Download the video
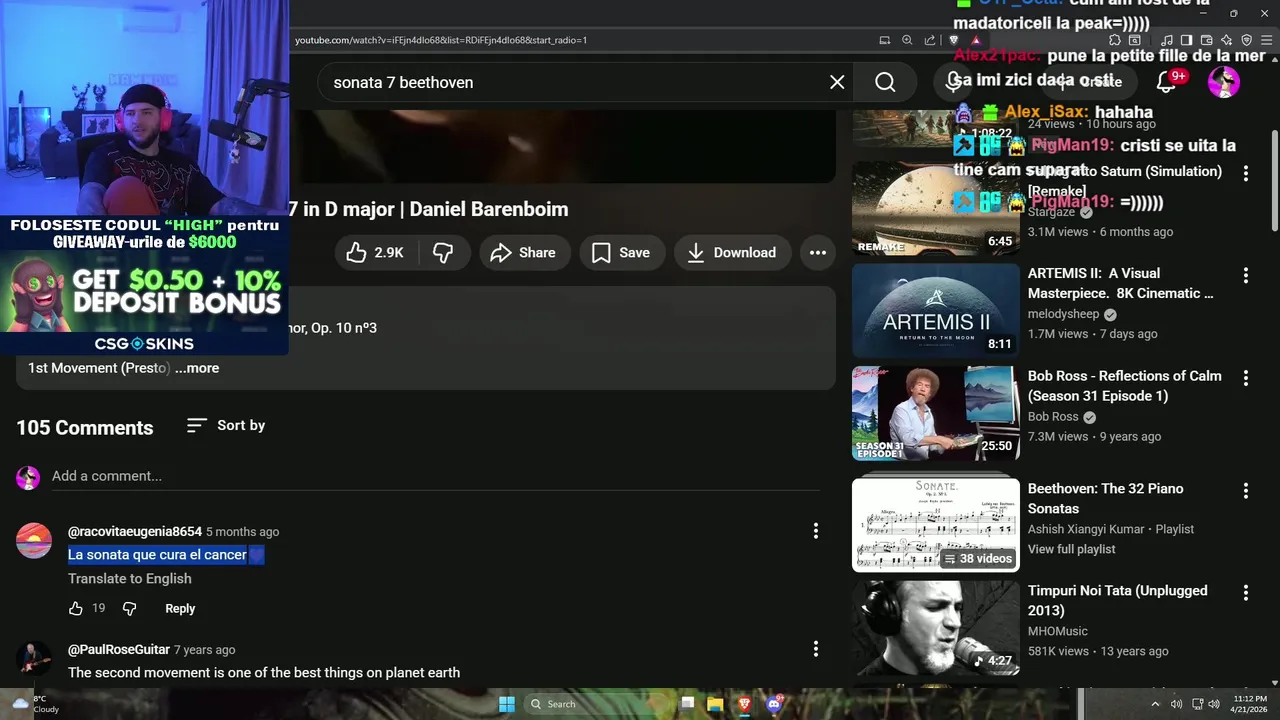 click(x=732, y=253)
